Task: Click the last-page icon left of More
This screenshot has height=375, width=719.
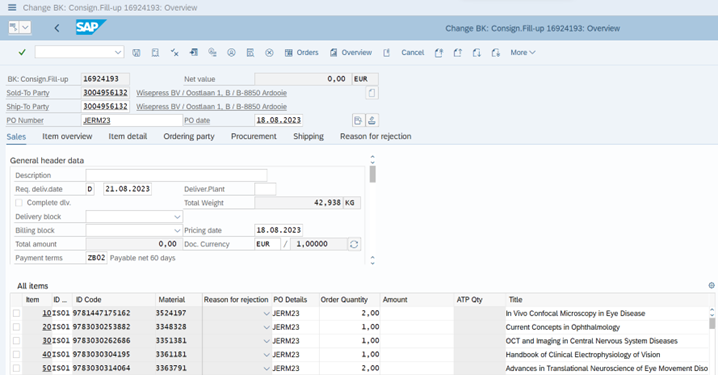Action: coord(495,53)
